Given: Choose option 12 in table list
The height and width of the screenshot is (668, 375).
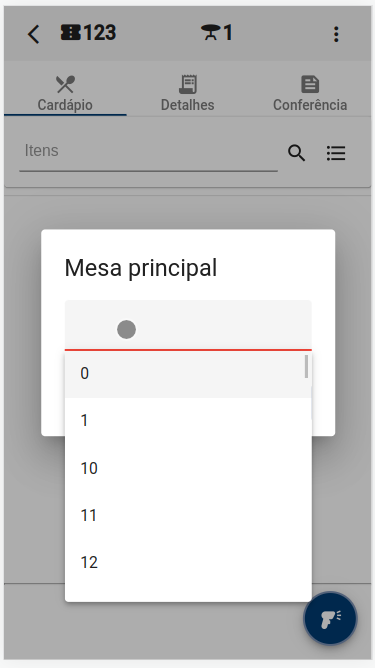Looking at the screenshot, I should [188, 563].
